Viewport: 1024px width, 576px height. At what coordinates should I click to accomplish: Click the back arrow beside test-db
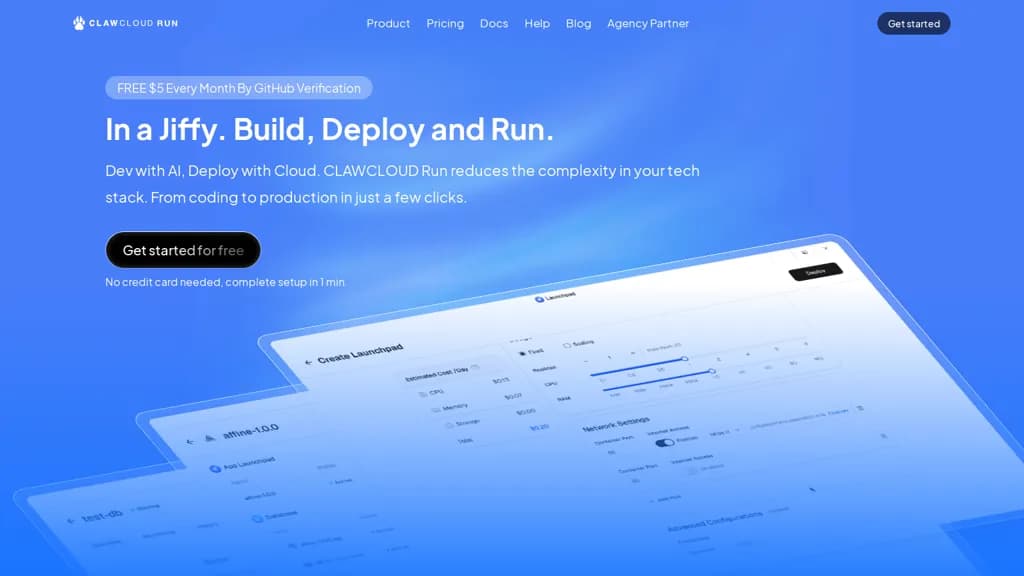click(71, 521)
